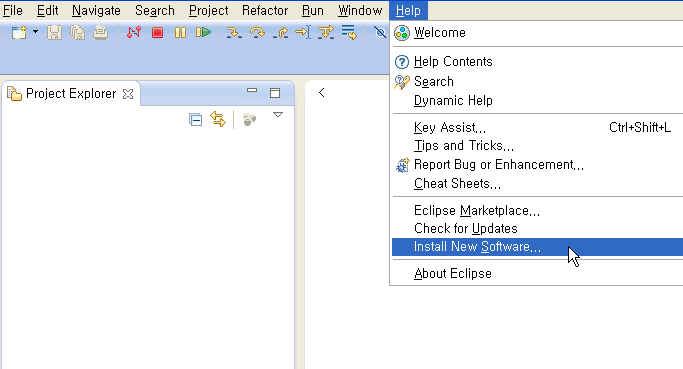
Task: Open the Project menu
Action: pyautogui.click(x=208, y=10)
